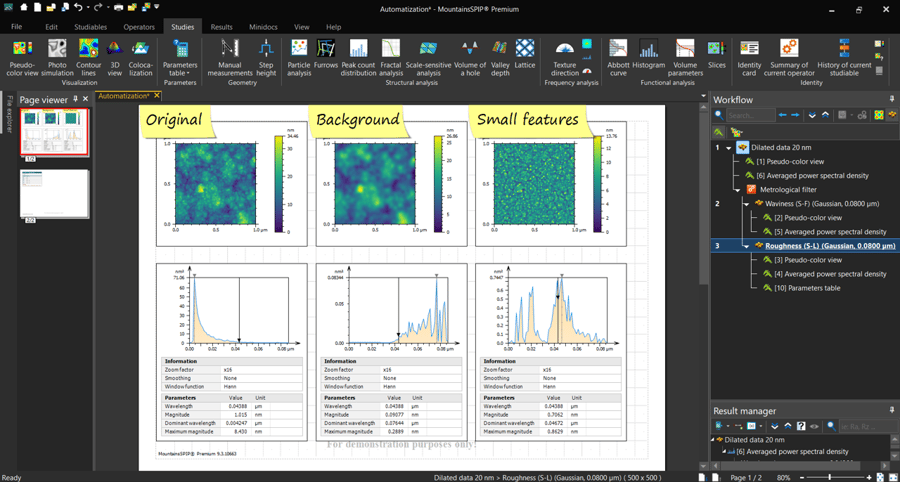Go to next item with Workflow right arrow
The width and height of the screenshot is (900, 482).
(x=795, y=115)
